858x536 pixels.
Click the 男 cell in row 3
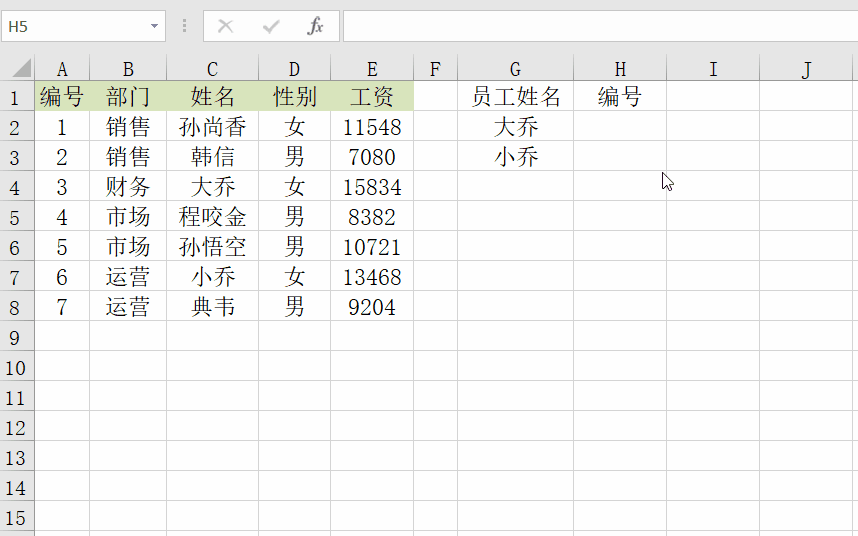(x=294, y=157)
